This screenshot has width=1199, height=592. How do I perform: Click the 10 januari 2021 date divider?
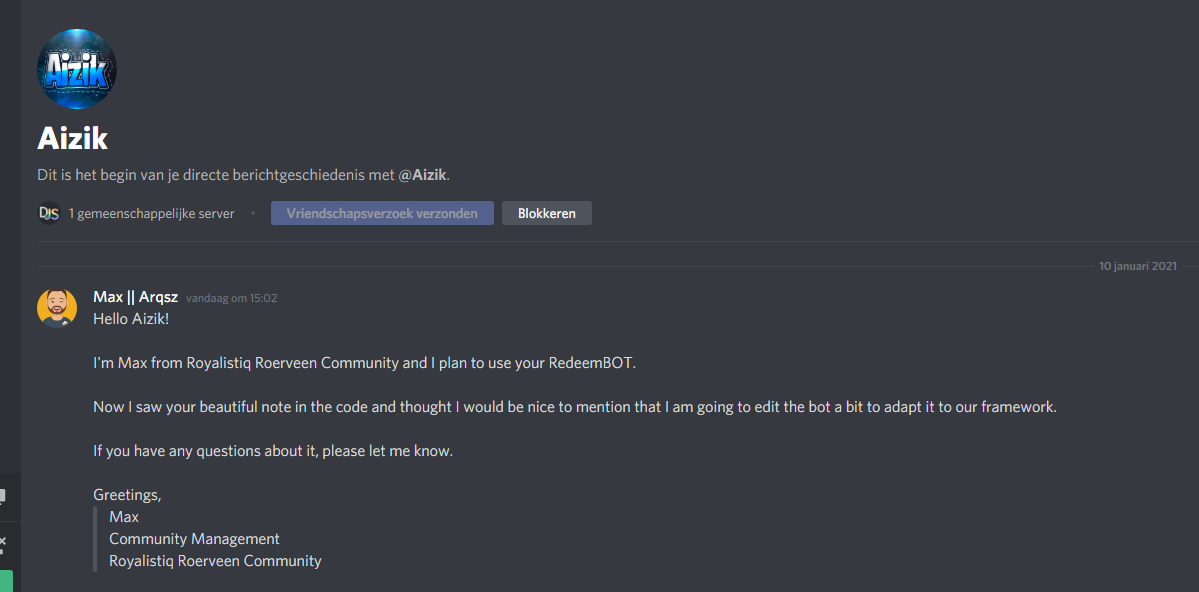[x=1138, y=266]
